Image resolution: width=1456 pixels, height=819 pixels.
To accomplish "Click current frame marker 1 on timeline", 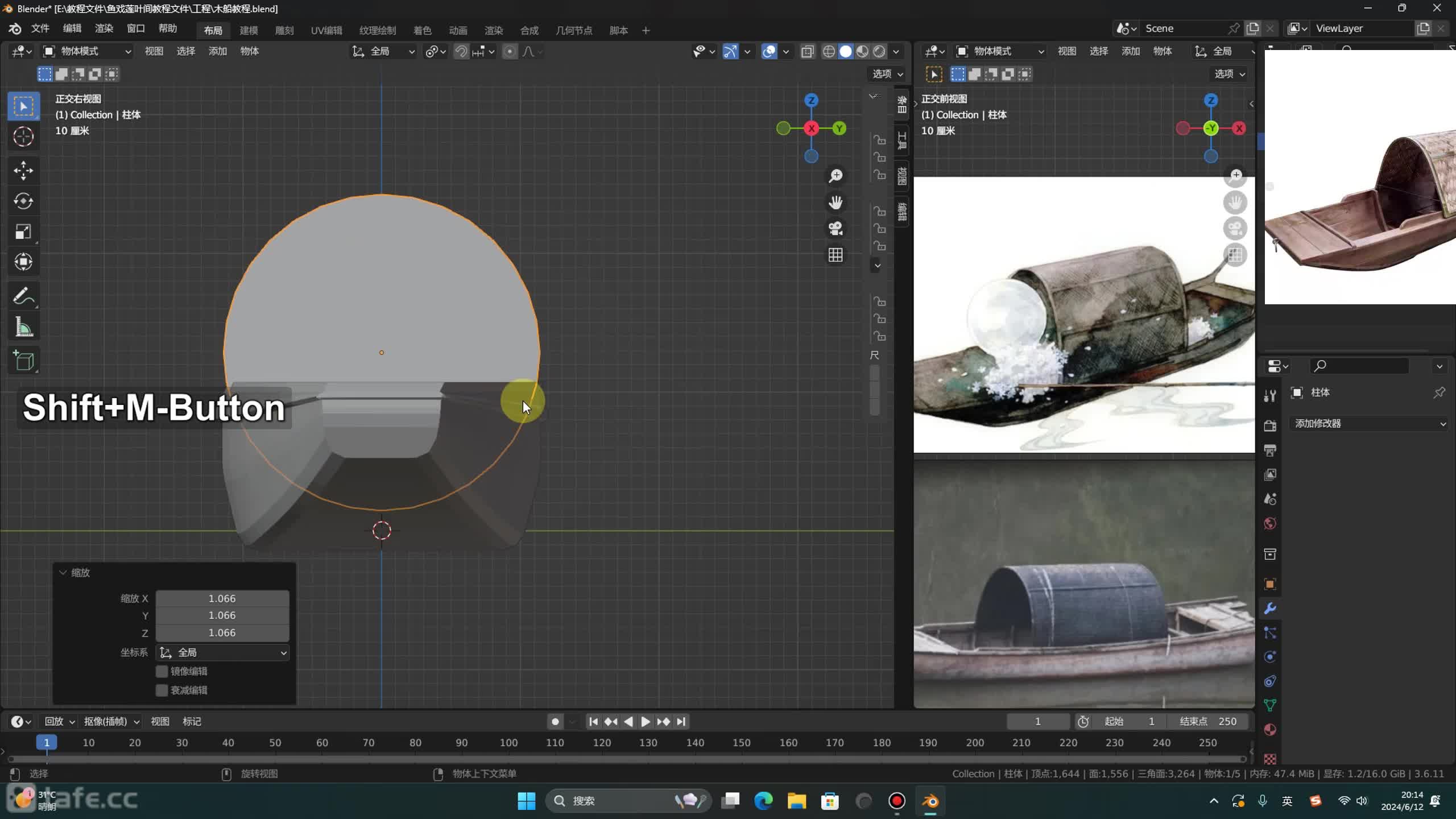I will pyautogui.click(x=47, y=743).
